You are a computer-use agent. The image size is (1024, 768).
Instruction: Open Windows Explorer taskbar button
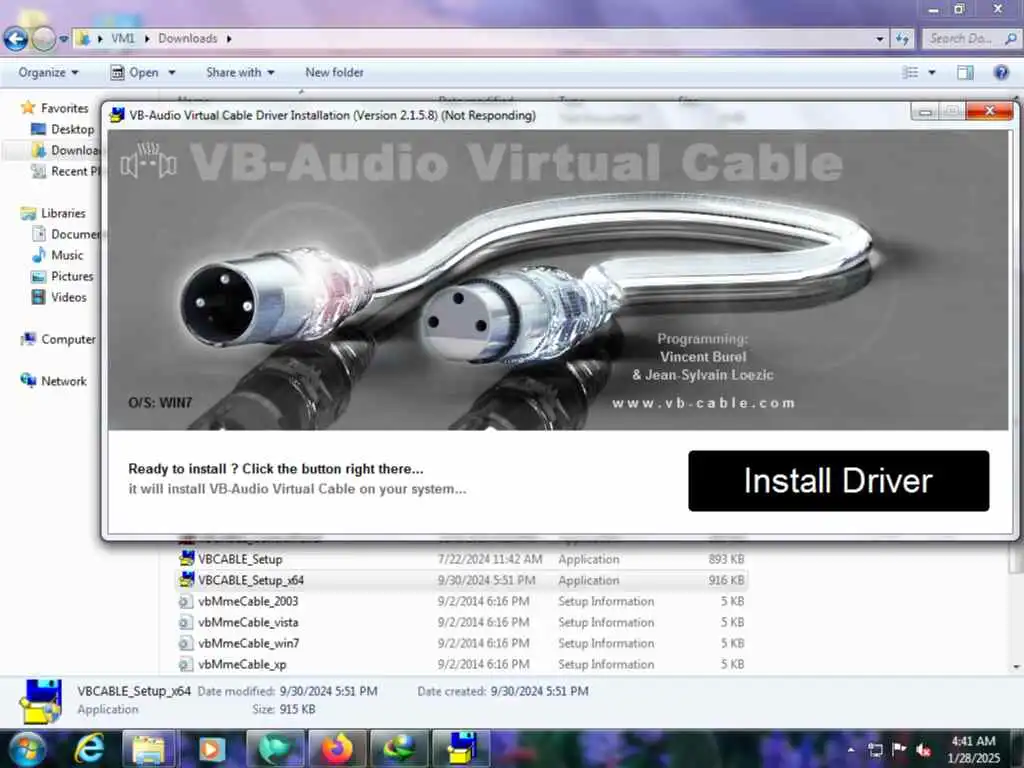pos(148,748)
